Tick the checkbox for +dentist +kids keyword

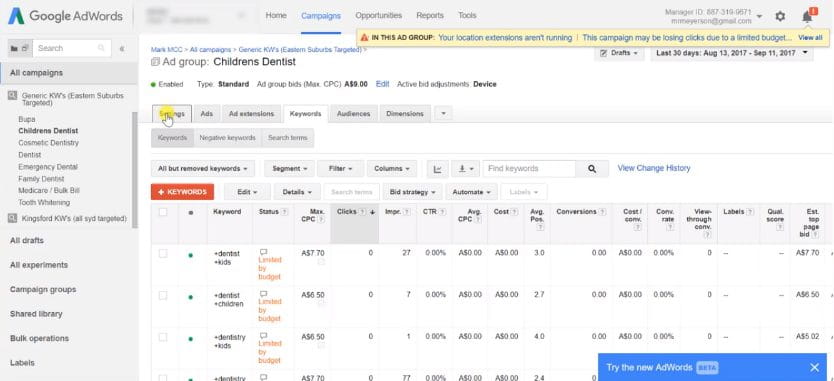[x=163, y=254]
